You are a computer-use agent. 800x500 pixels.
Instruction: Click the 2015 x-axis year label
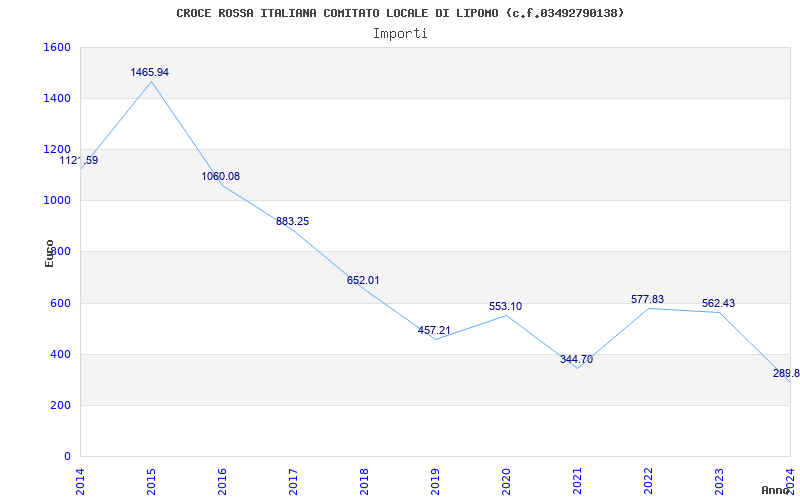(151, 481)
